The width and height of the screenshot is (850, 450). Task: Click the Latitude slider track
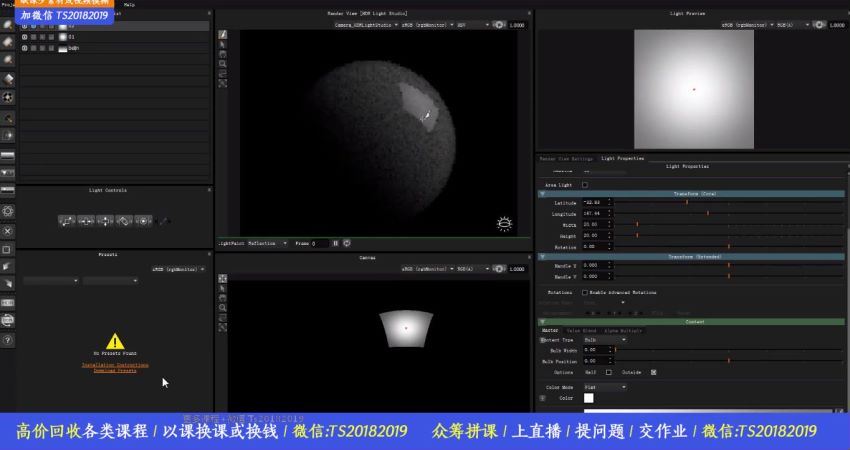[x=729, y=202]
